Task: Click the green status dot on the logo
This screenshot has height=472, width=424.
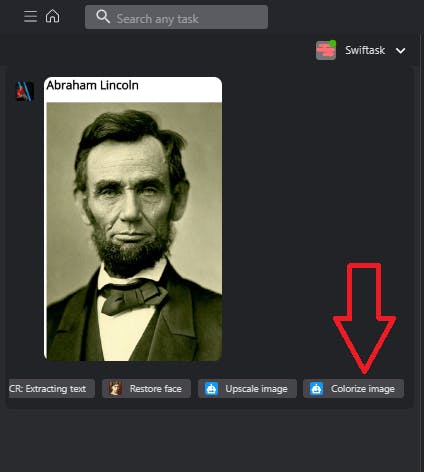Action: 332,43
